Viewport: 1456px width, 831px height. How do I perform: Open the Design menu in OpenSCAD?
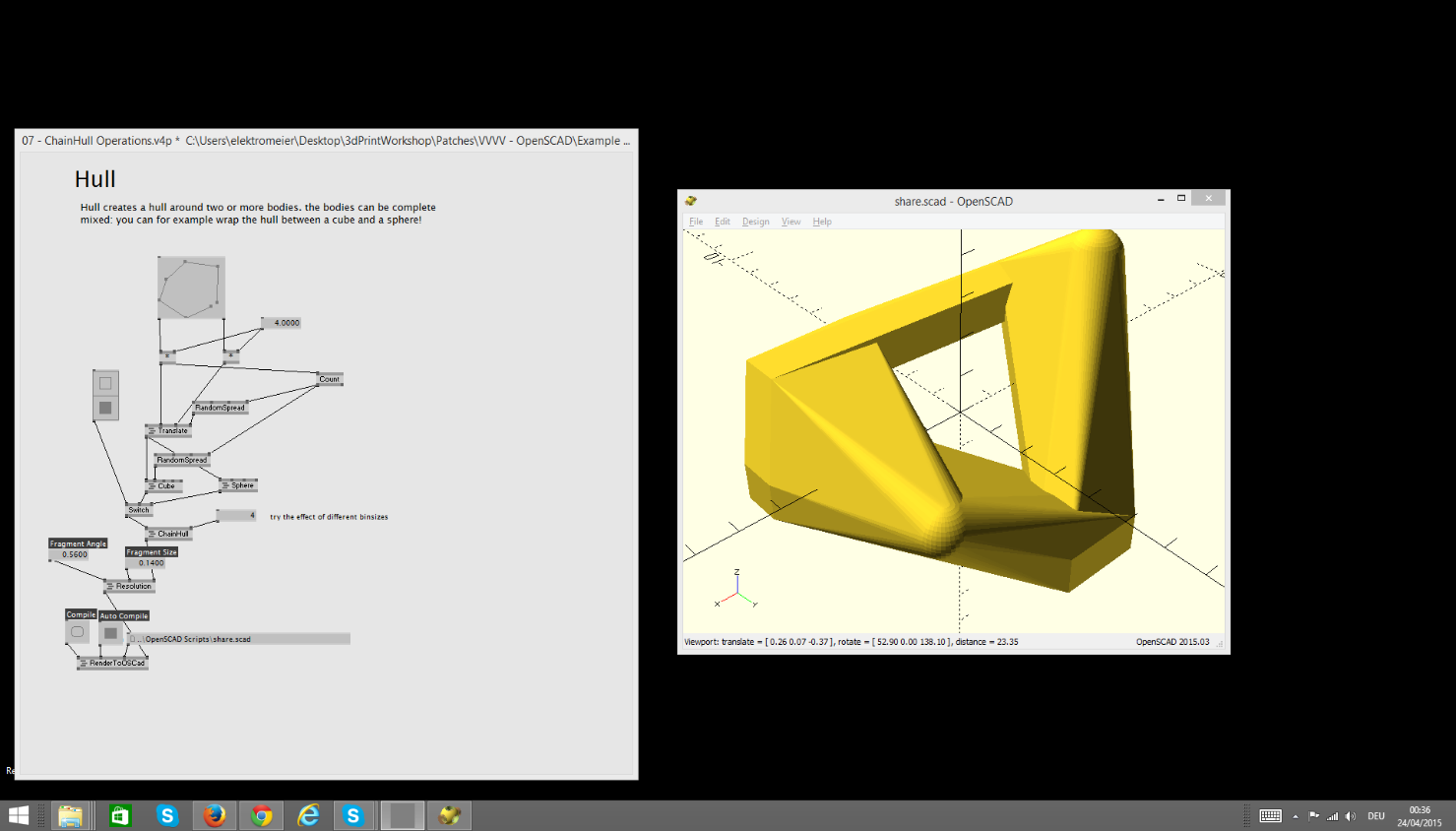pos(755,222)
